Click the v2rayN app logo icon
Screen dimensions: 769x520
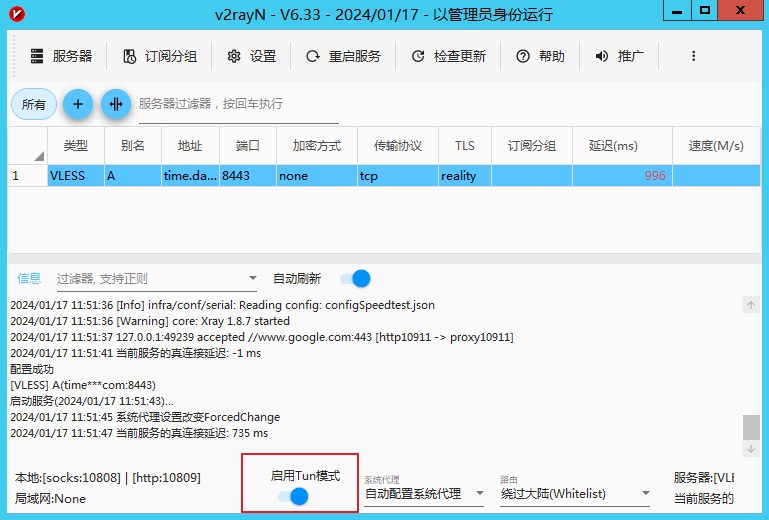point(17,14)
